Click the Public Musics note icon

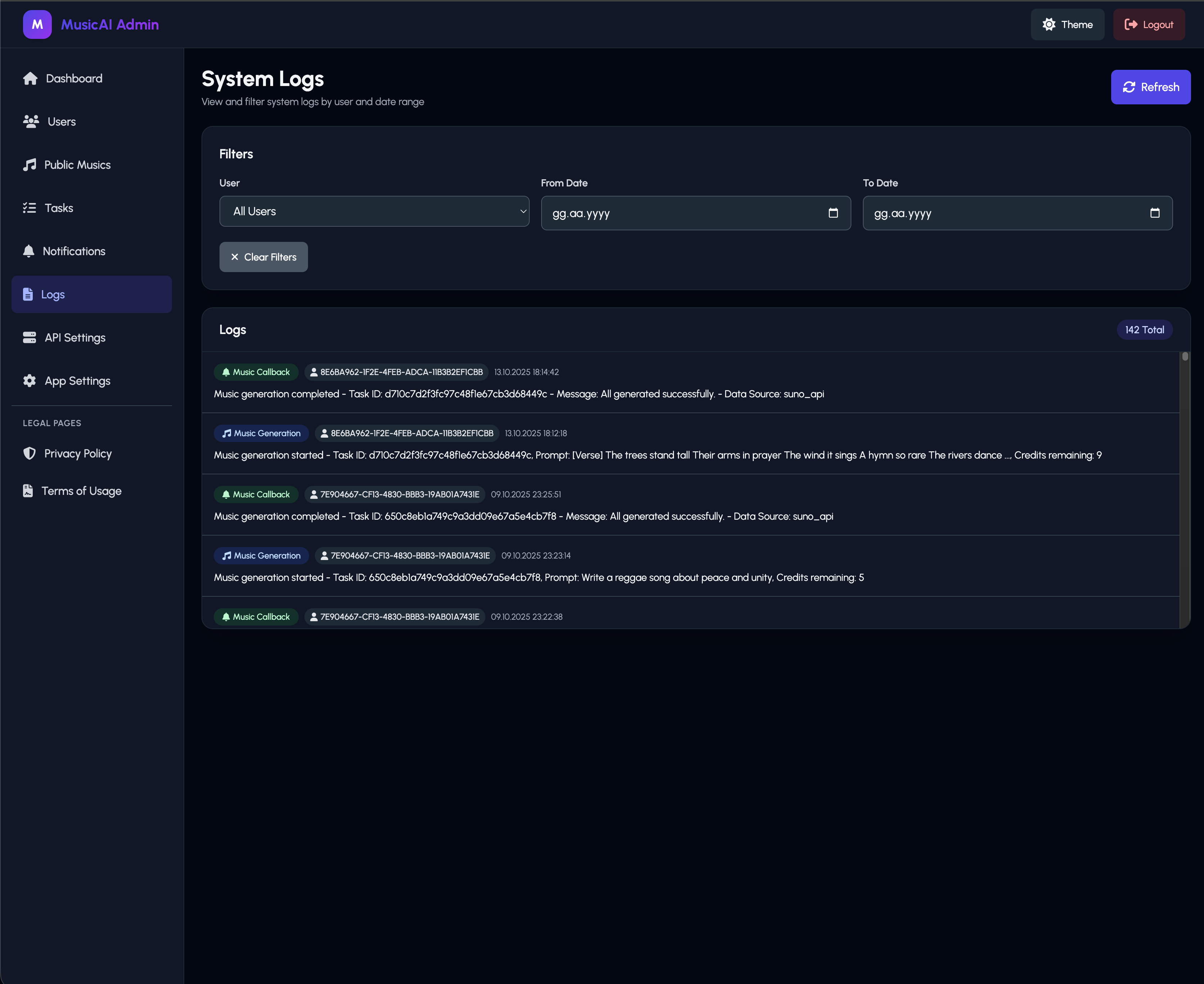[30, 165]
